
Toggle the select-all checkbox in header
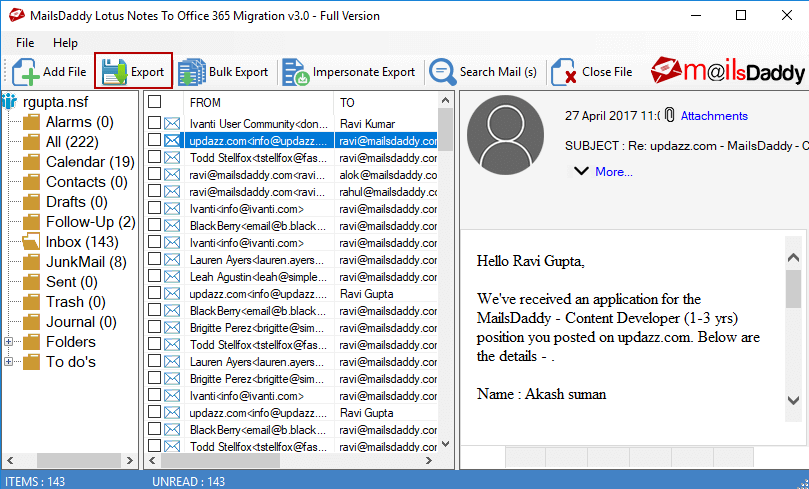click(x=154, y=102)
